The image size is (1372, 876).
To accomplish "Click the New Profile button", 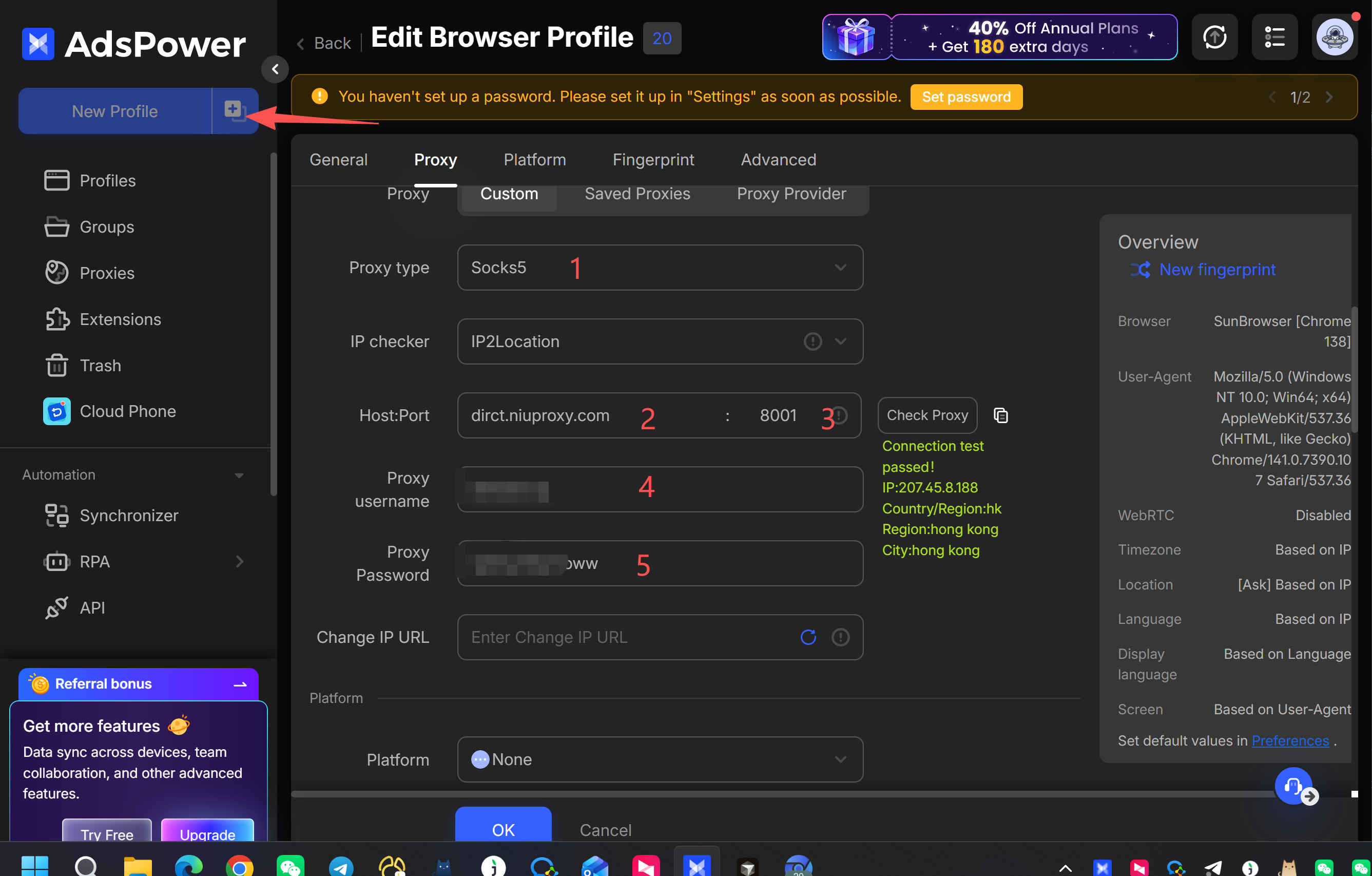I will [115, 110].
